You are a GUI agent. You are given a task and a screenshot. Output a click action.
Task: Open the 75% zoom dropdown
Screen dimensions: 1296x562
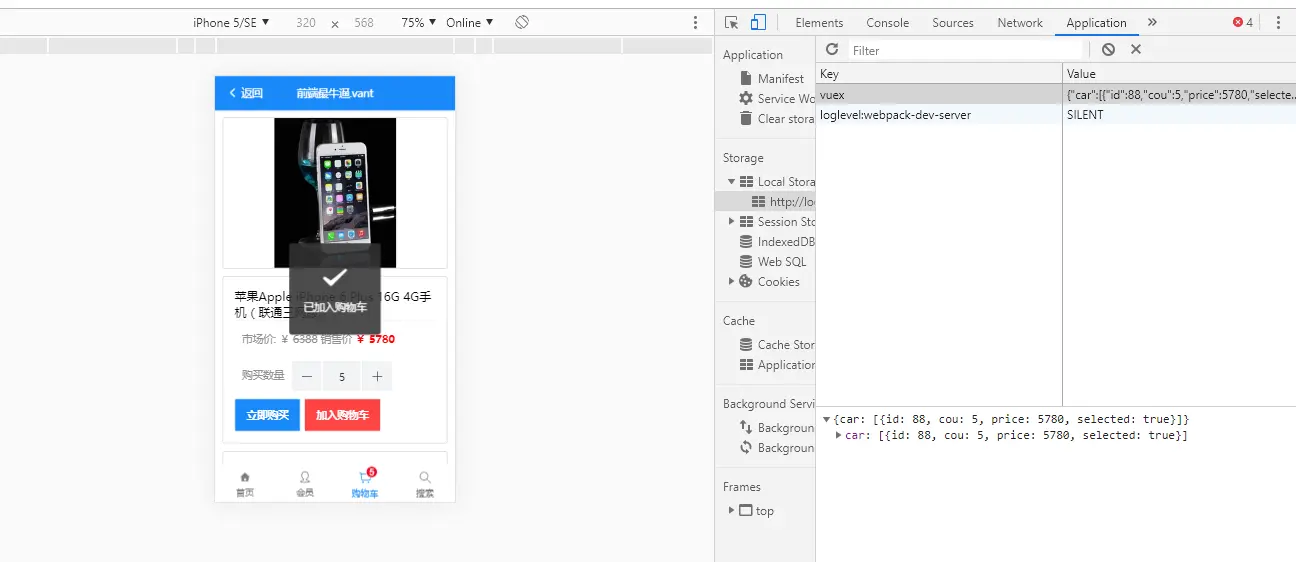pyautogui.click(x=419, y=22)
